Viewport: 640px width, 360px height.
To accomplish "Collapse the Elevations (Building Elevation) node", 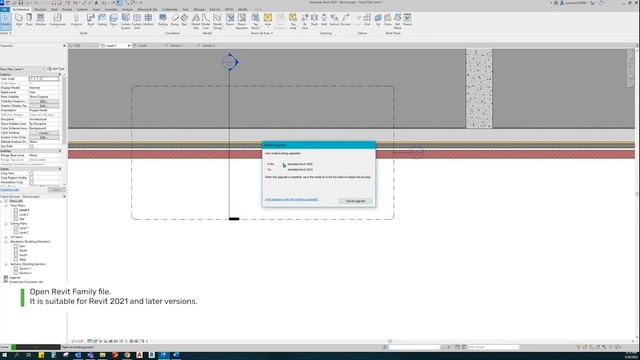I will point(6,242).
